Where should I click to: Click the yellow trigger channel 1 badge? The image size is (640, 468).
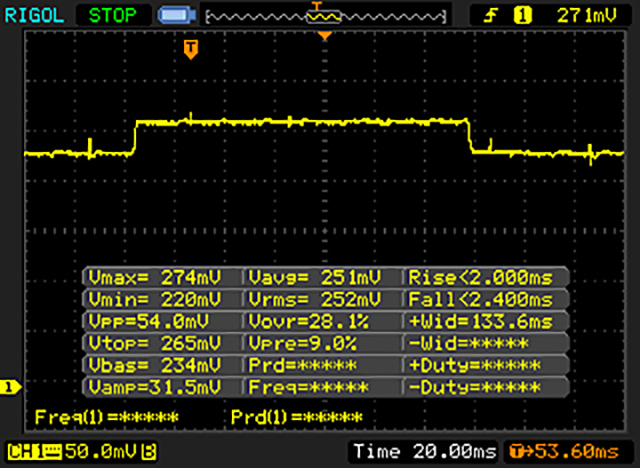(522, 16)
